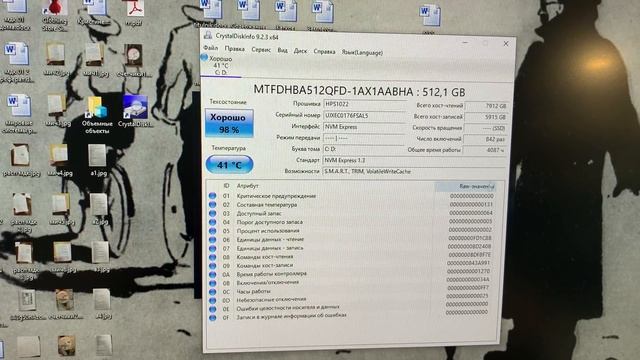The image size is (640, 360).
Task: Open the Сервис menu
Action: coord(261,50)
